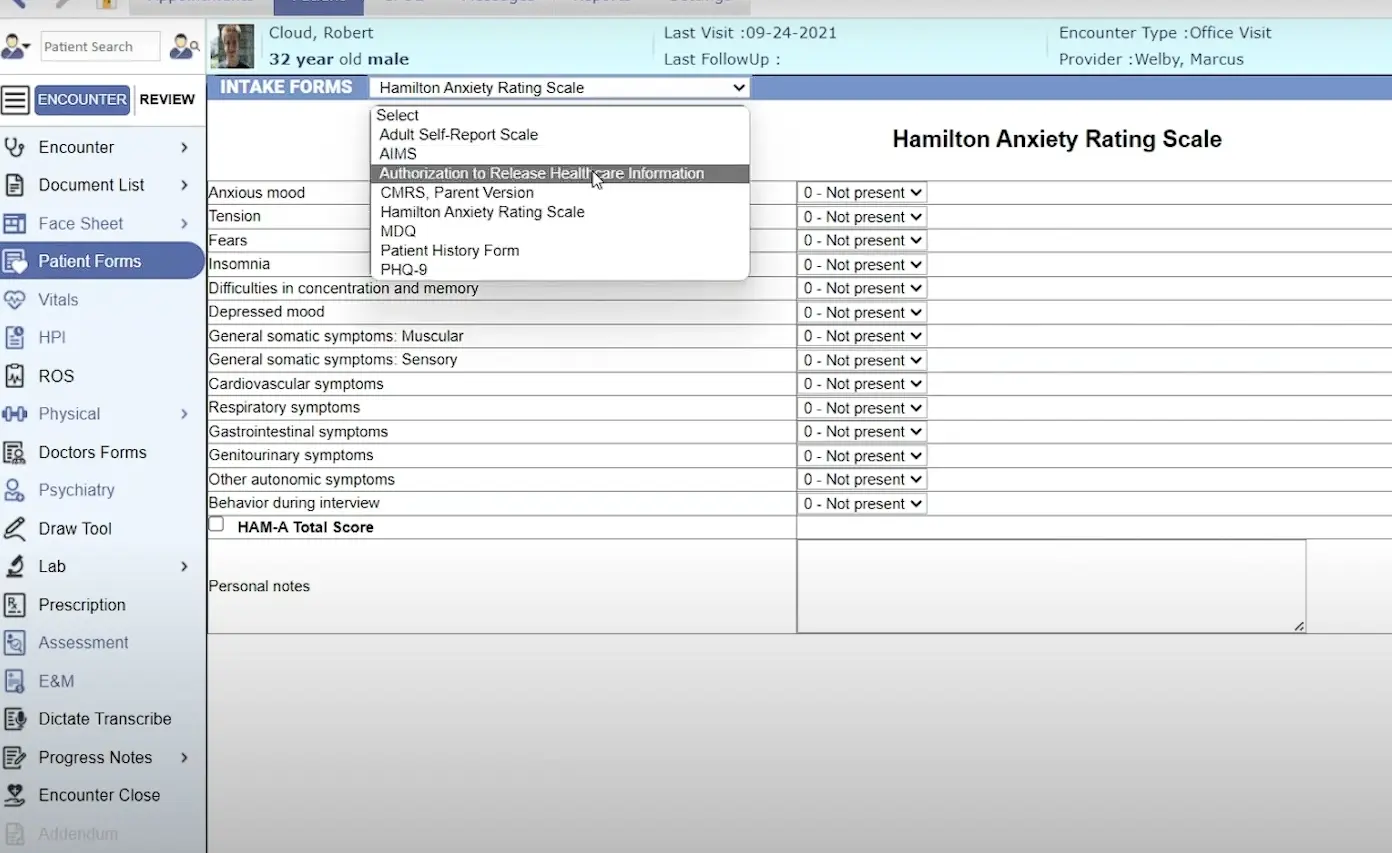Image resolution: width=1392 pixels, height=853 pixels.
Task: Click the Patient Search input field
Action: pyautogui.click(x=99, y=46)
